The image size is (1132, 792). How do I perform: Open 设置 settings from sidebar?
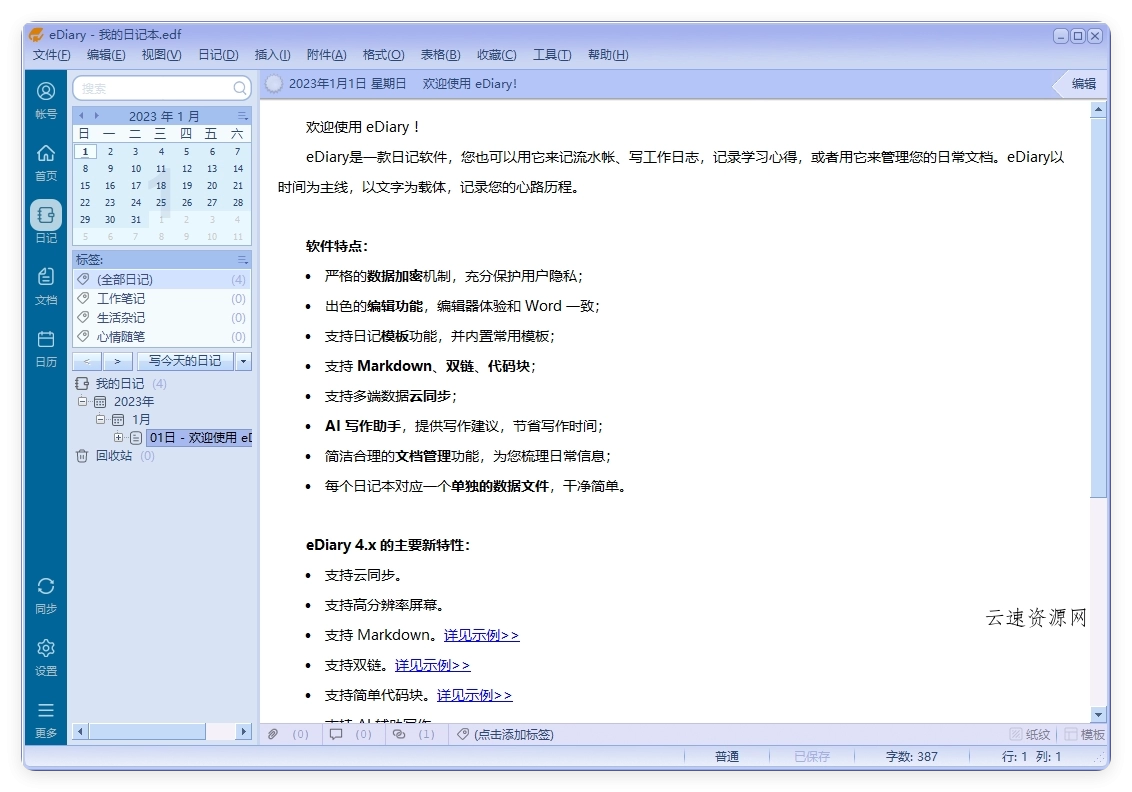(x=46, y=656)
